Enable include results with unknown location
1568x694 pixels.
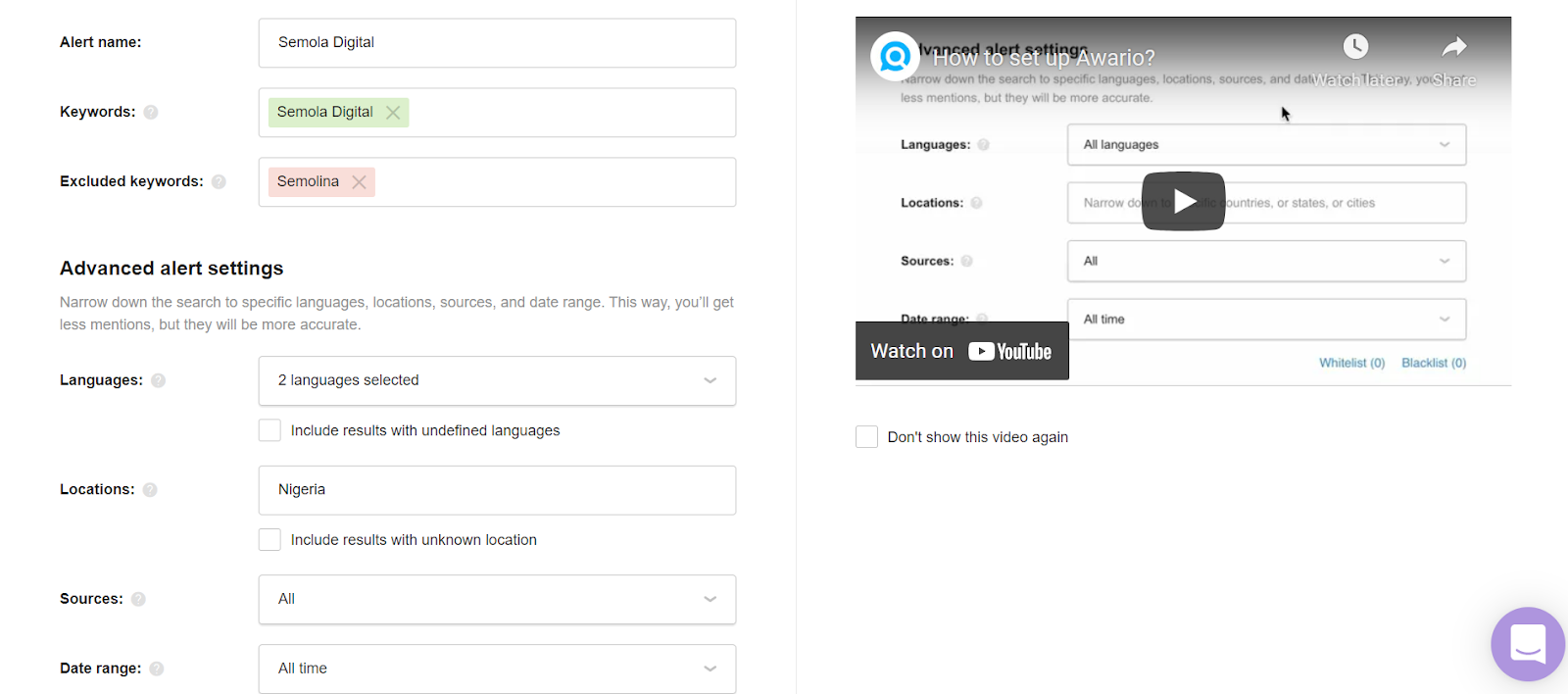(269, 540)
